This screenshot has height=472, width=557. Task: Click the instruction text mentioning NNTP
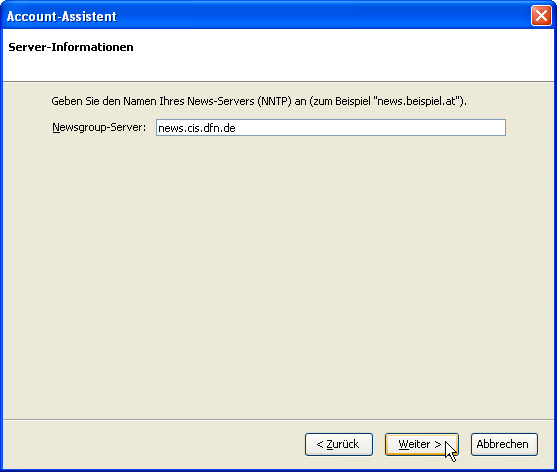tap(259, 101)
